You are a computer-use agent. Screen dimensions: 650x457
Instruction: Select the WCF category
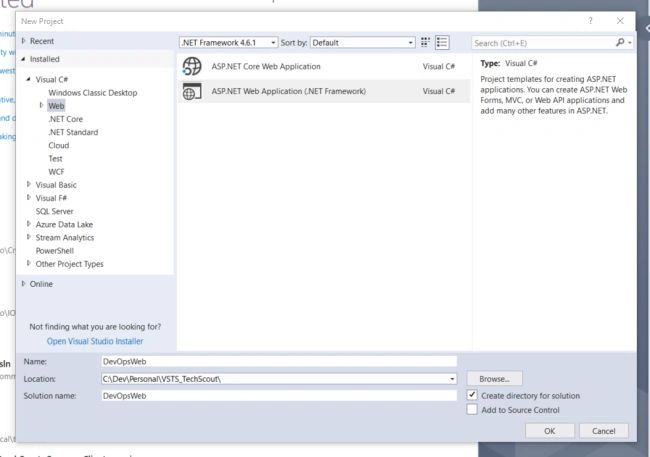[56, 172]
